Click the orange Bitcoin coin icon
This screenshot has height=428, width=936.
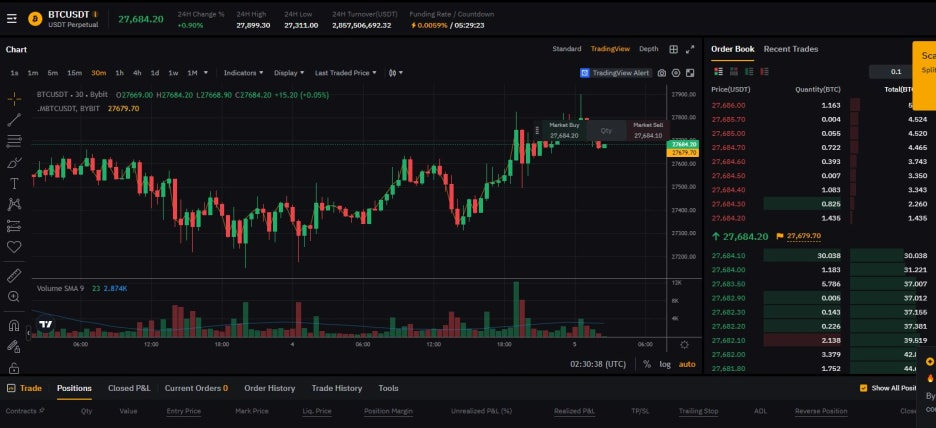[35, 19]
